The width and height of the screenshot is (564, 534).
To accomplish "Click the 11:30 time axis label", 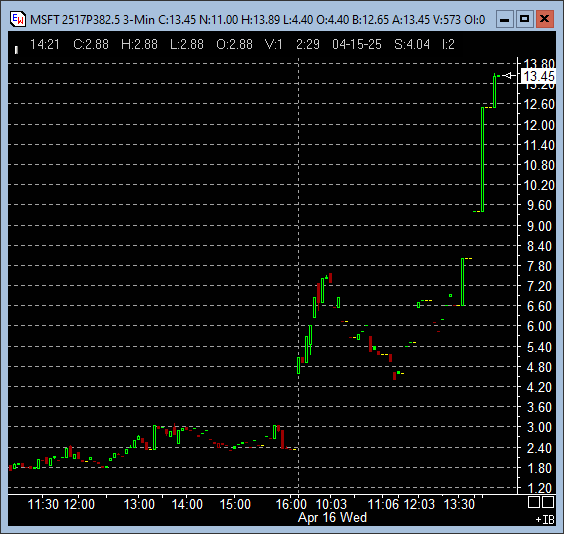I will click(x=43, y=504).
